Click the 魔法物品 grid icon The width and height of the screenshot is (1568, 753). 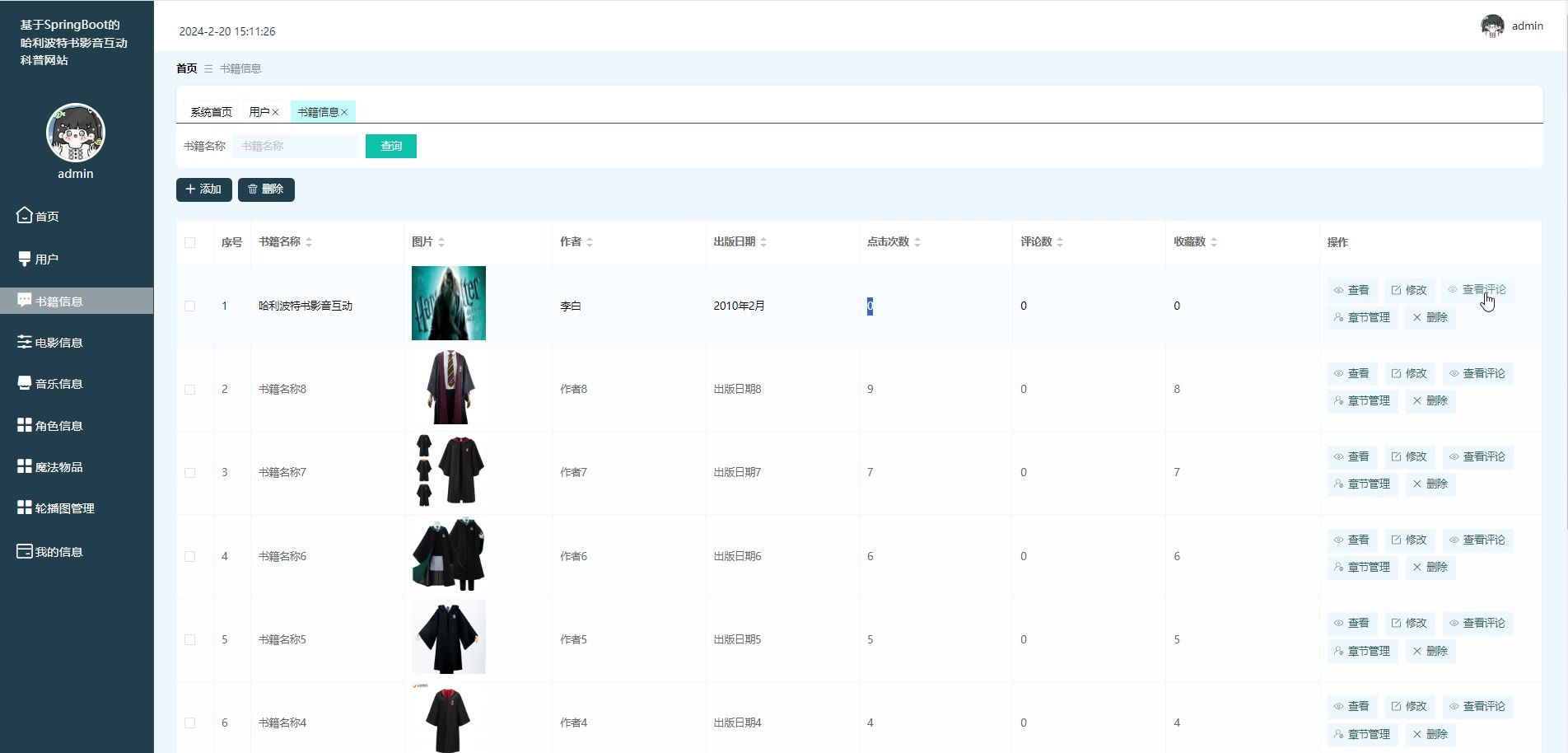[25, 466]
